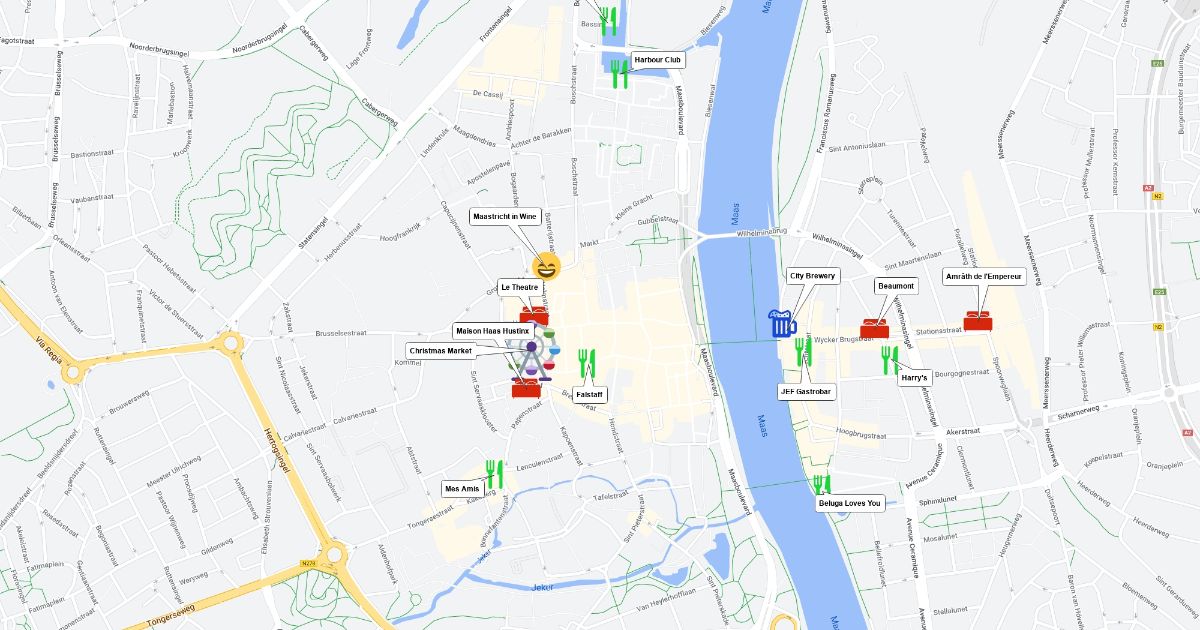Click the Maison Haas Hustinx label
Screen dimensions: 1200x630
492,330
